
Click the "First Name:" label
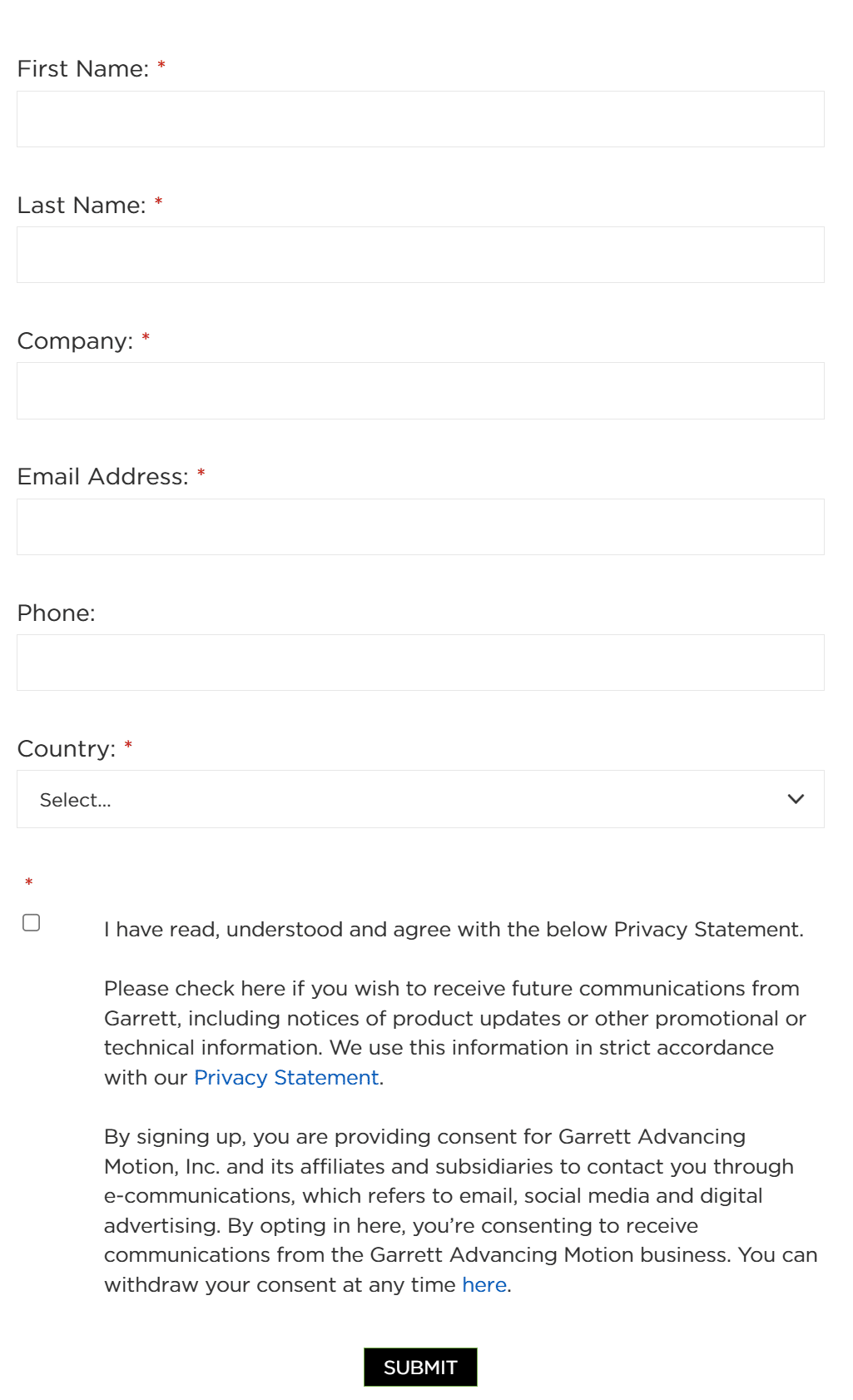(83, 68)
